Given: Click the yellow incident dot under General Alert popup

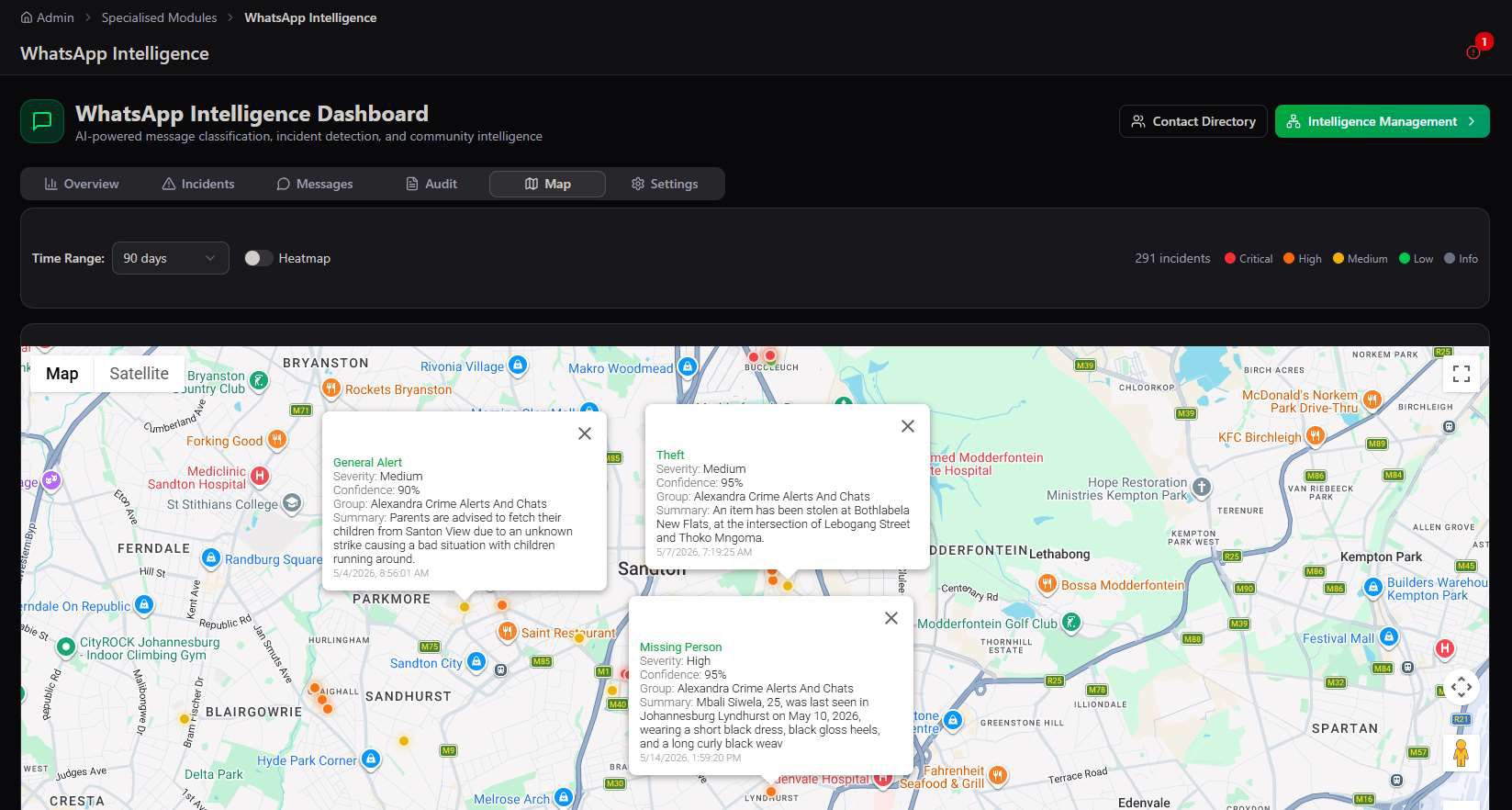Looking at the screenshot, I should coord(465,607).
